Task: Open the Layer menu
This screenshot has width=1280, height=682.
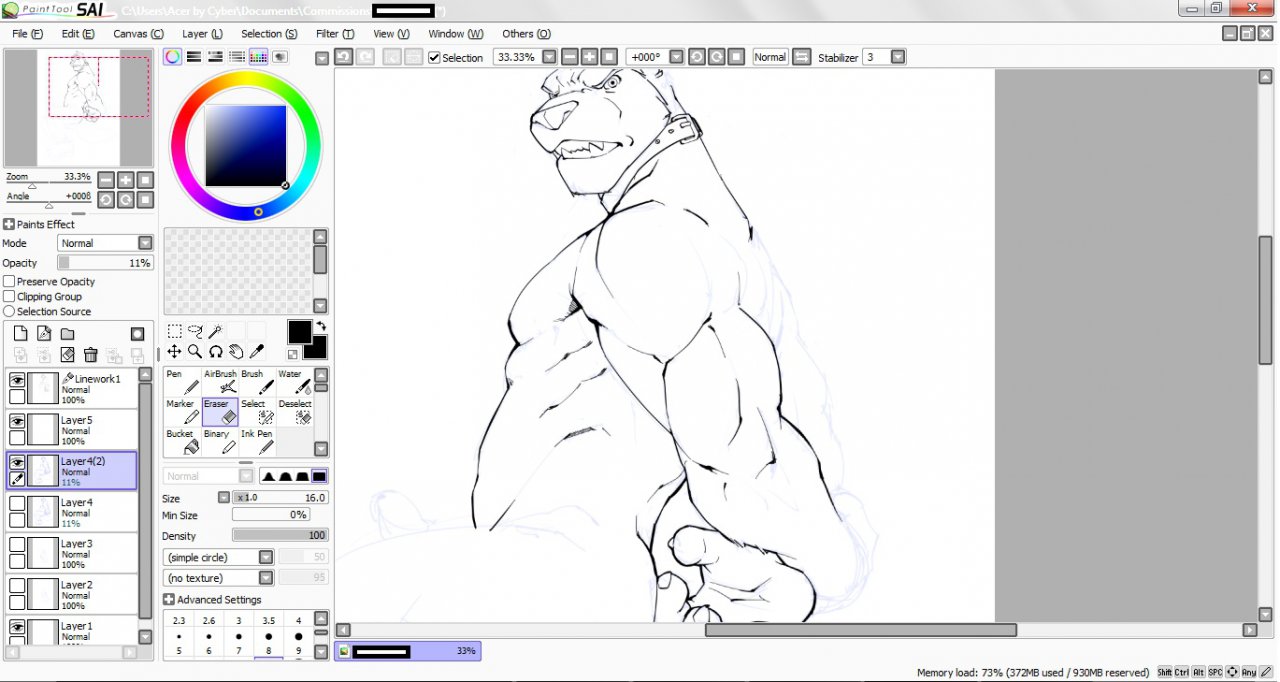Action: (202, 34)
